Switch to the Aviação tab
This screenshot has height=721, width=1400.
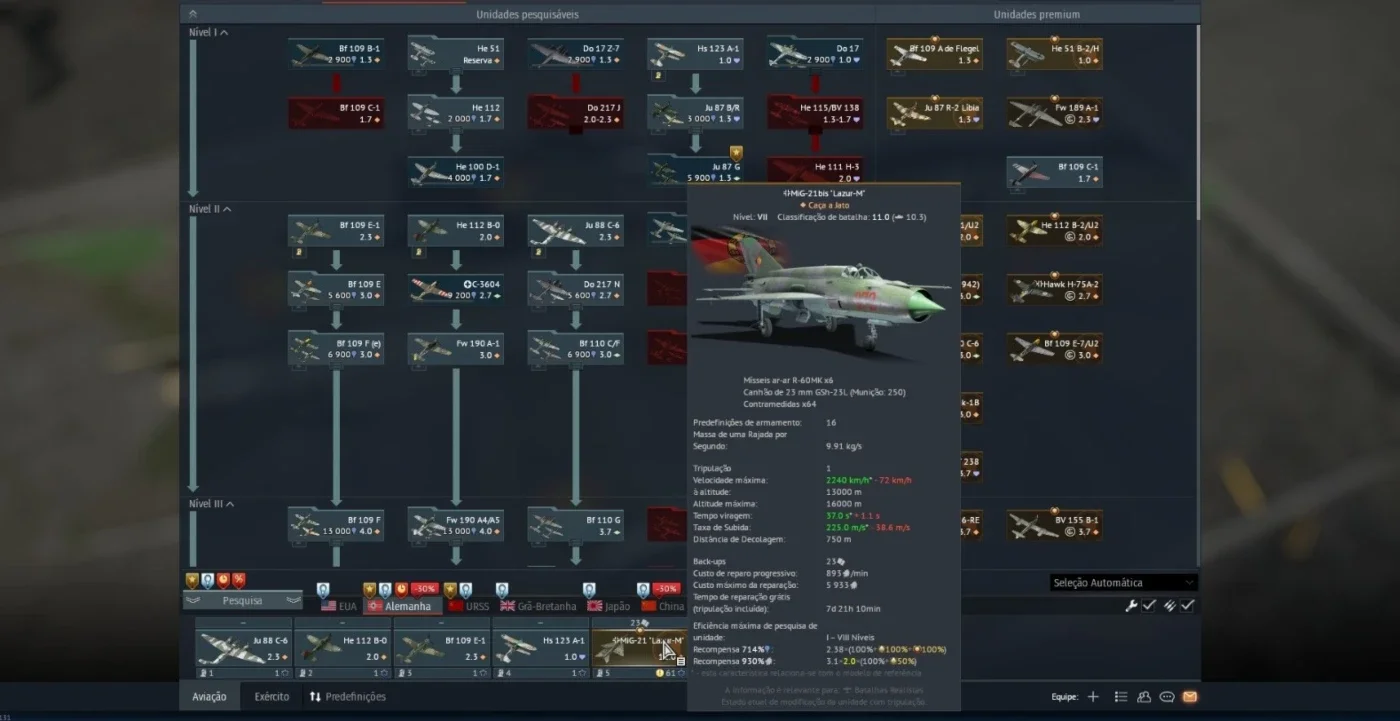click(210, 697)
